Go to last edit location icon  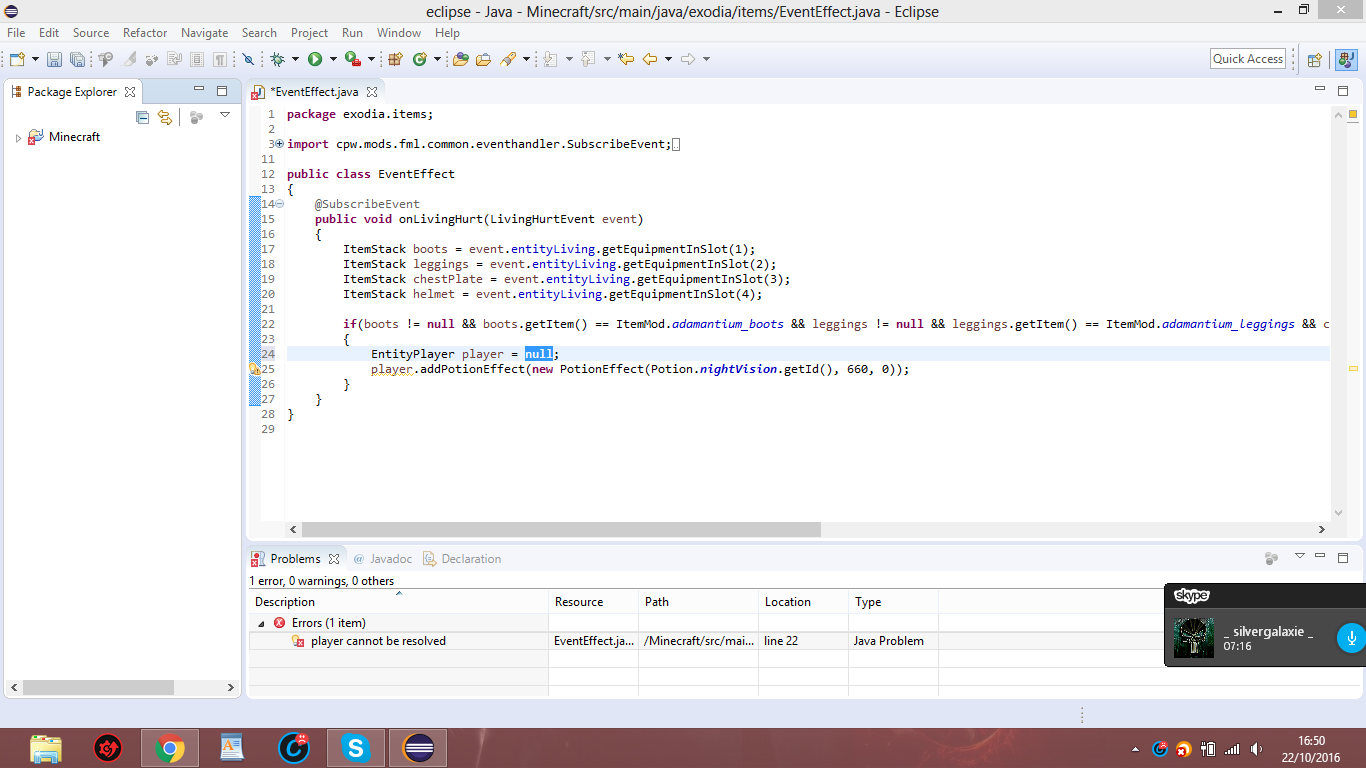pyautogui.click(x=626, y=60)
